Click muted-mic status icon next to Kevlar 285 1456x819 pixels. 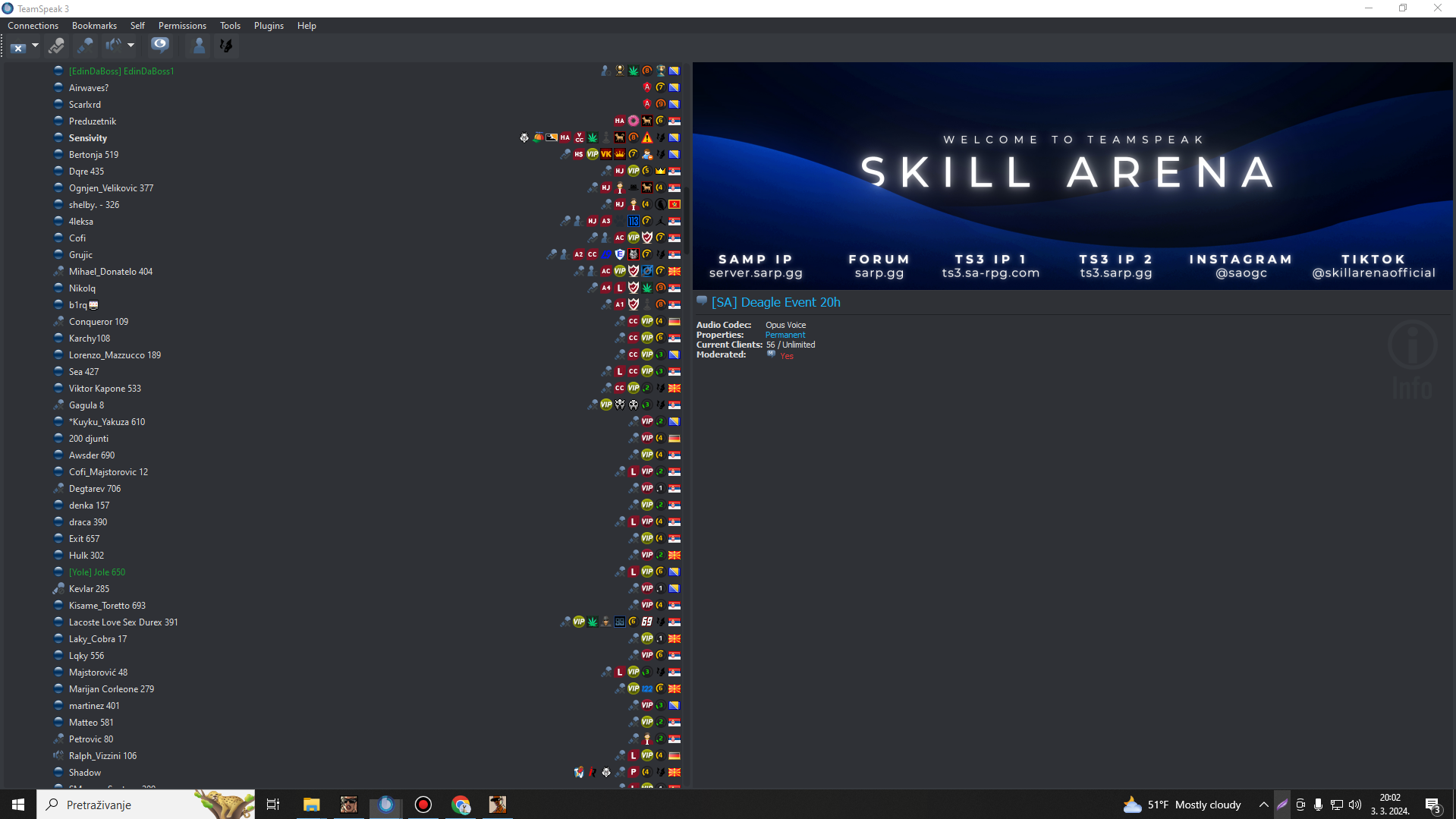point(58,589)
